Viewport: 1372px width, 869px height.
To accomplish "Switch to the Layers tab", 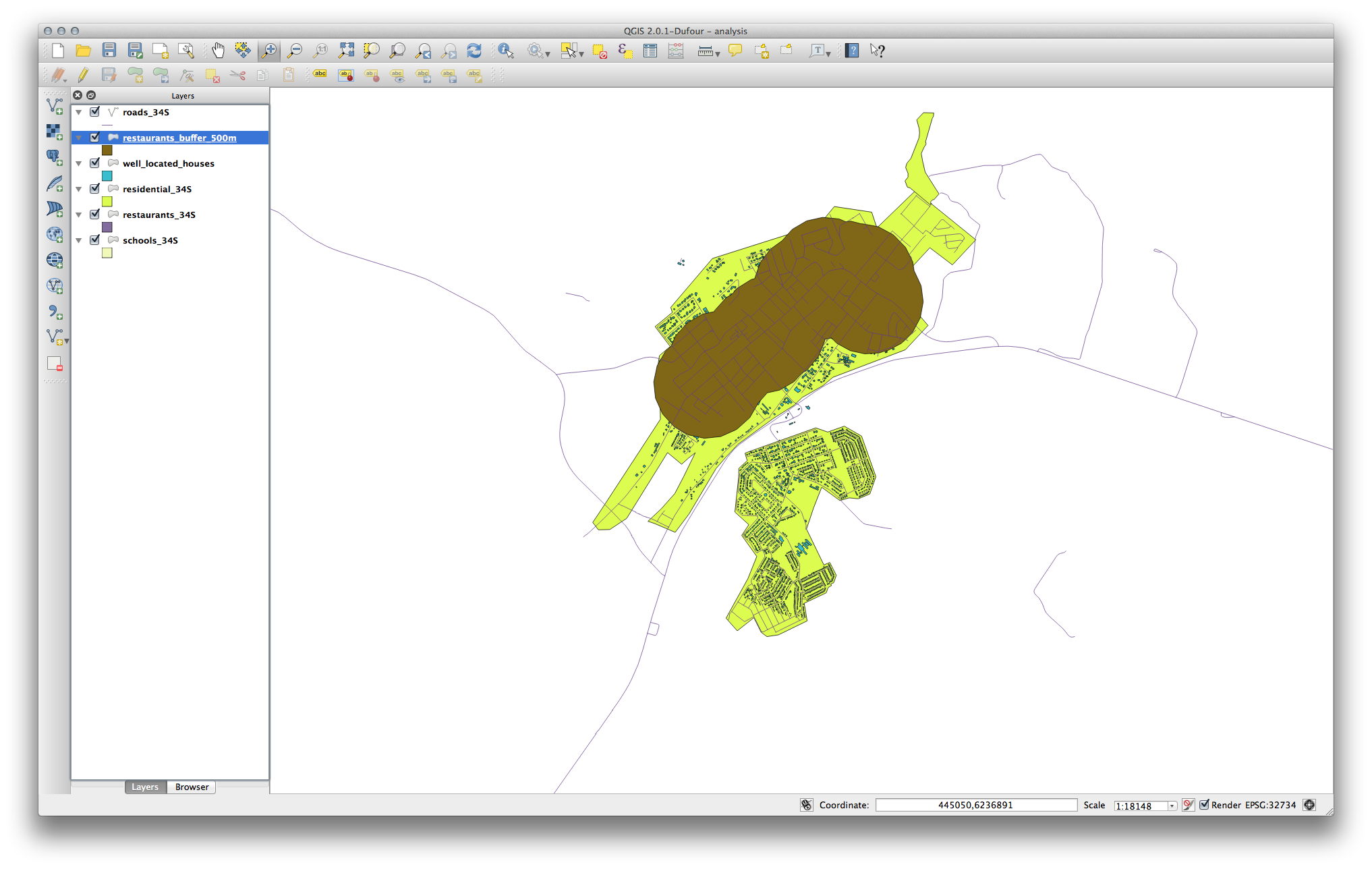I will click(x=145, y=787).
